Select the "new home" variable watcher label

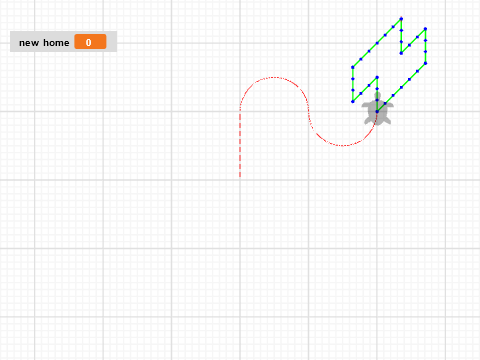pyautogui.click(x=44, y=43)
